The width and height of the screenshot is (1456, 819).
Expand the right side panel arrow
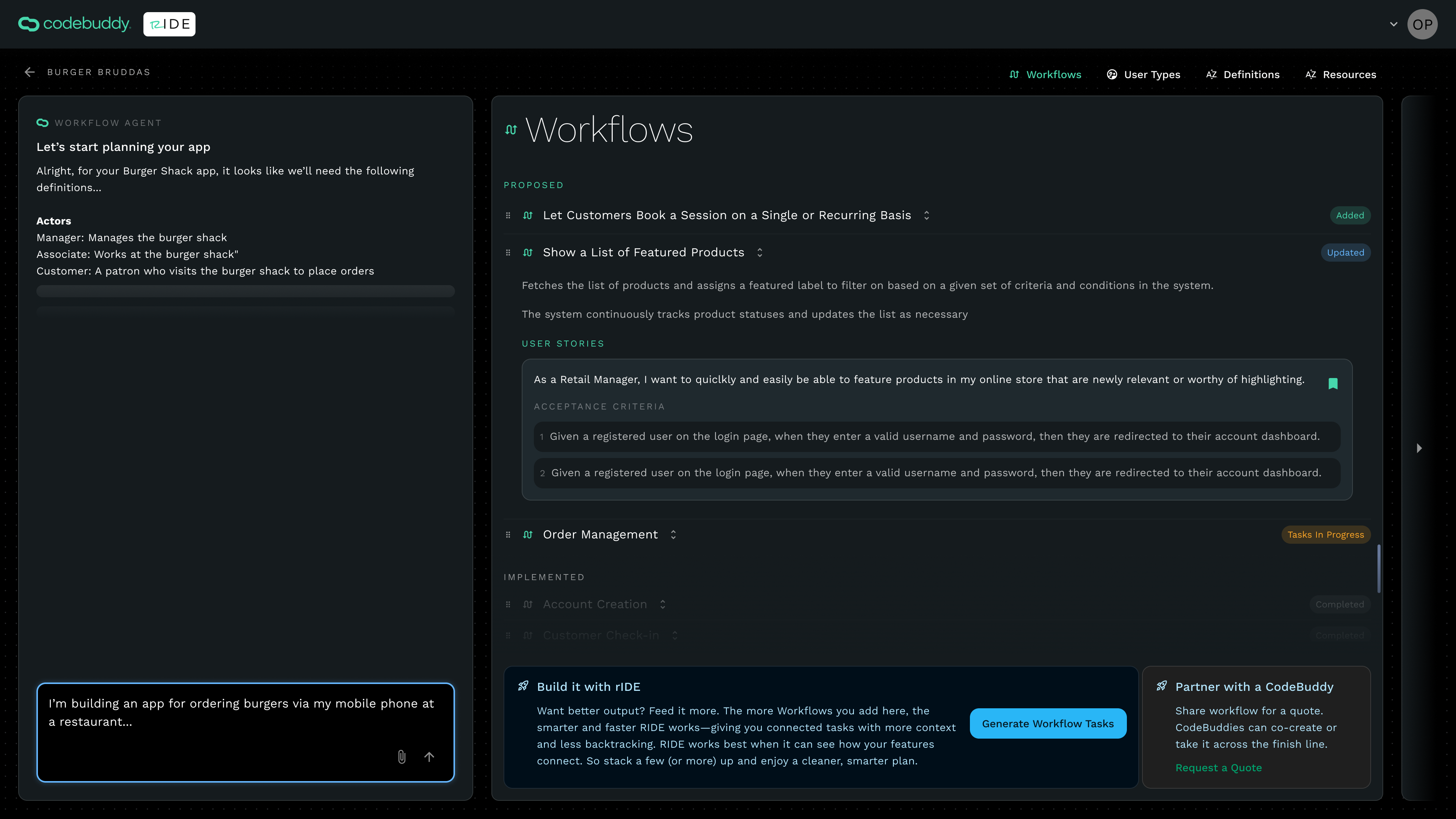pyautogui.click(x=1419, y=448)
